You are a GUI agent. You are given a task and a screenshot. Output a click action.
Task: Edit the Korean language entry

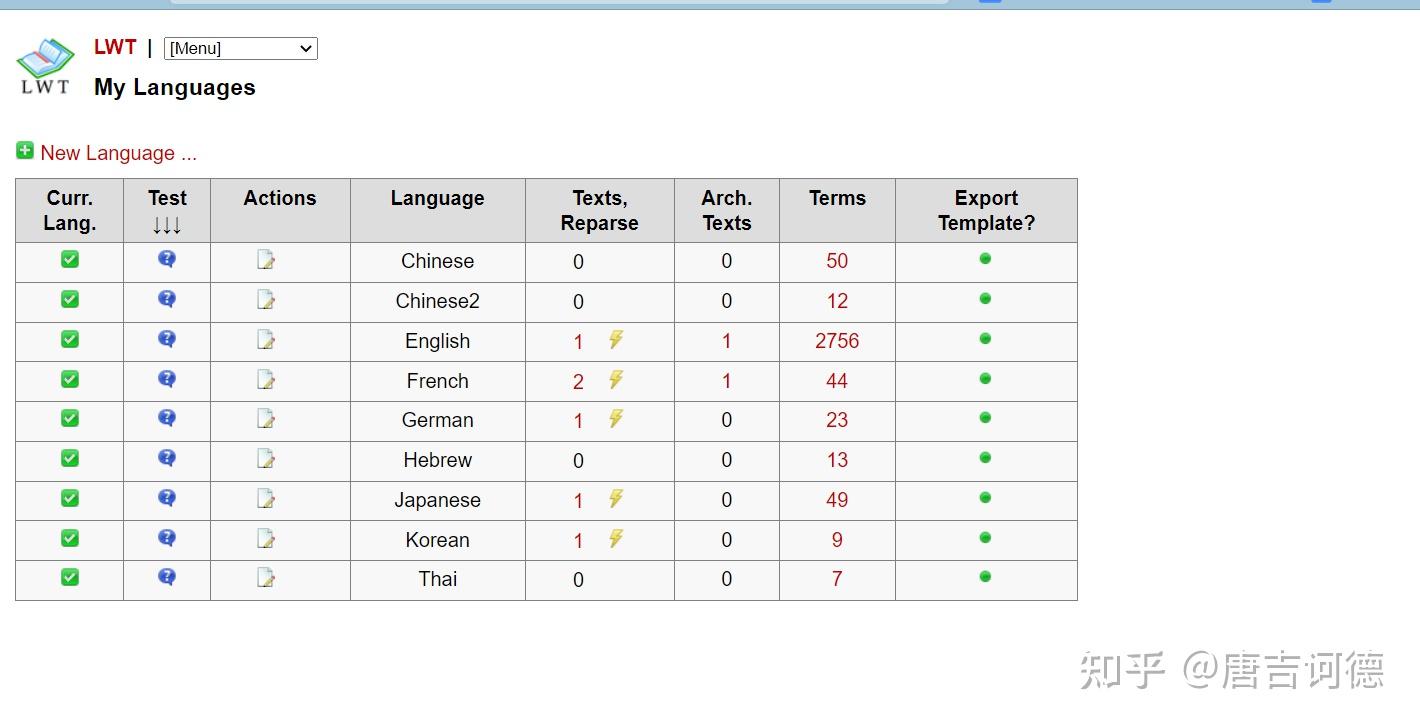pyautogui.click(x=266, y=538)
